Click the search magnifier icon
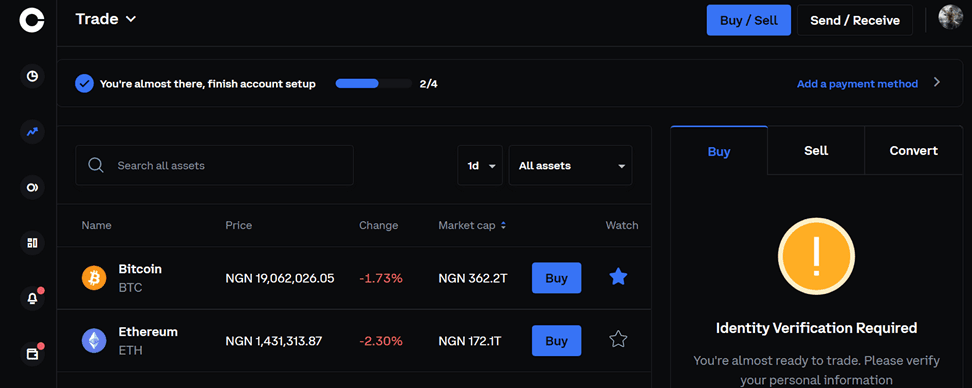 pyautogui.click(x=95, y=165)
